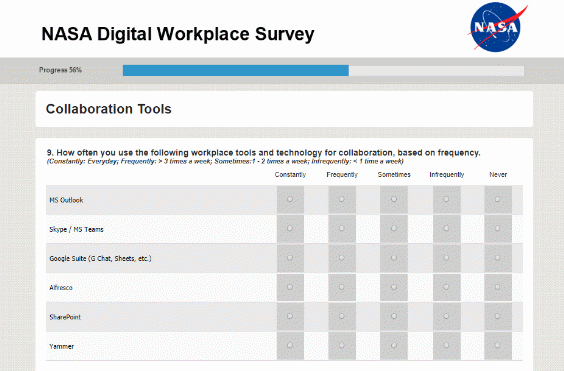Select Never for Yammer
This screenshot has height=371, width=564.
[497, 345]
